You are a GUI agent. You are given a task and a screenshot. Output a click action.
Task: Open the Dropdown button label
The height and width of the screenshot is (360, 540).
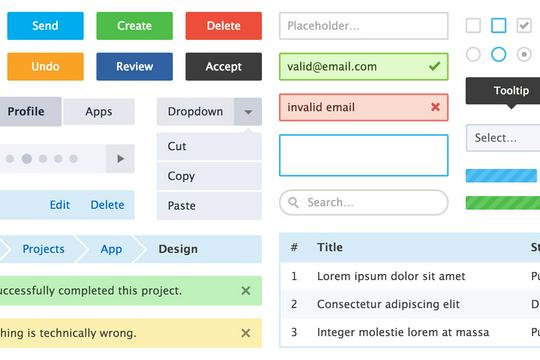[x=196, y=112]
